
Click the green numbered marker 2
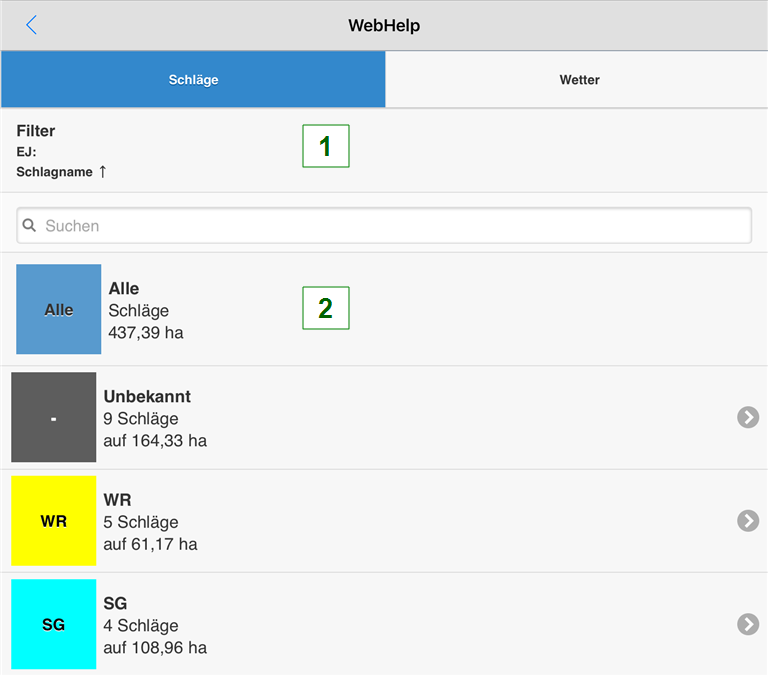pyautogui.click(x=325, y=308)
